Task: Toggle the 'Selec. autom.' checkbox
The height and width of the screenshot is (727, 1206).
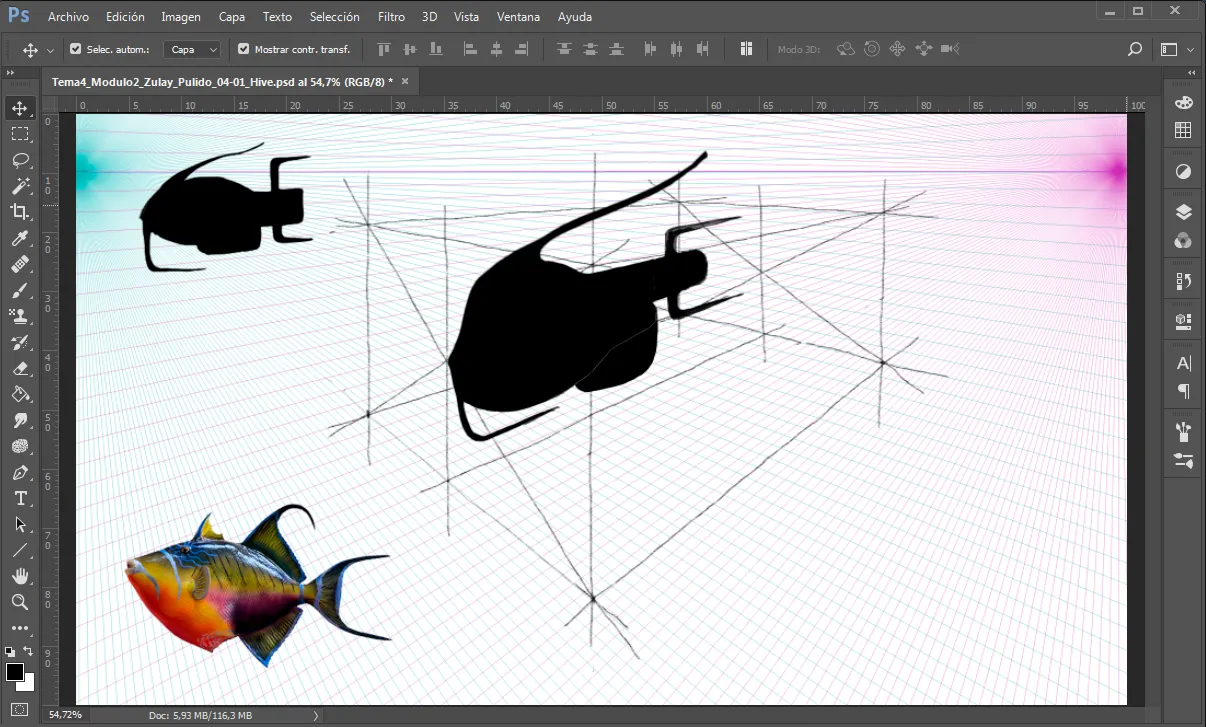Action: pyautogui.click(x=76, y=48)
